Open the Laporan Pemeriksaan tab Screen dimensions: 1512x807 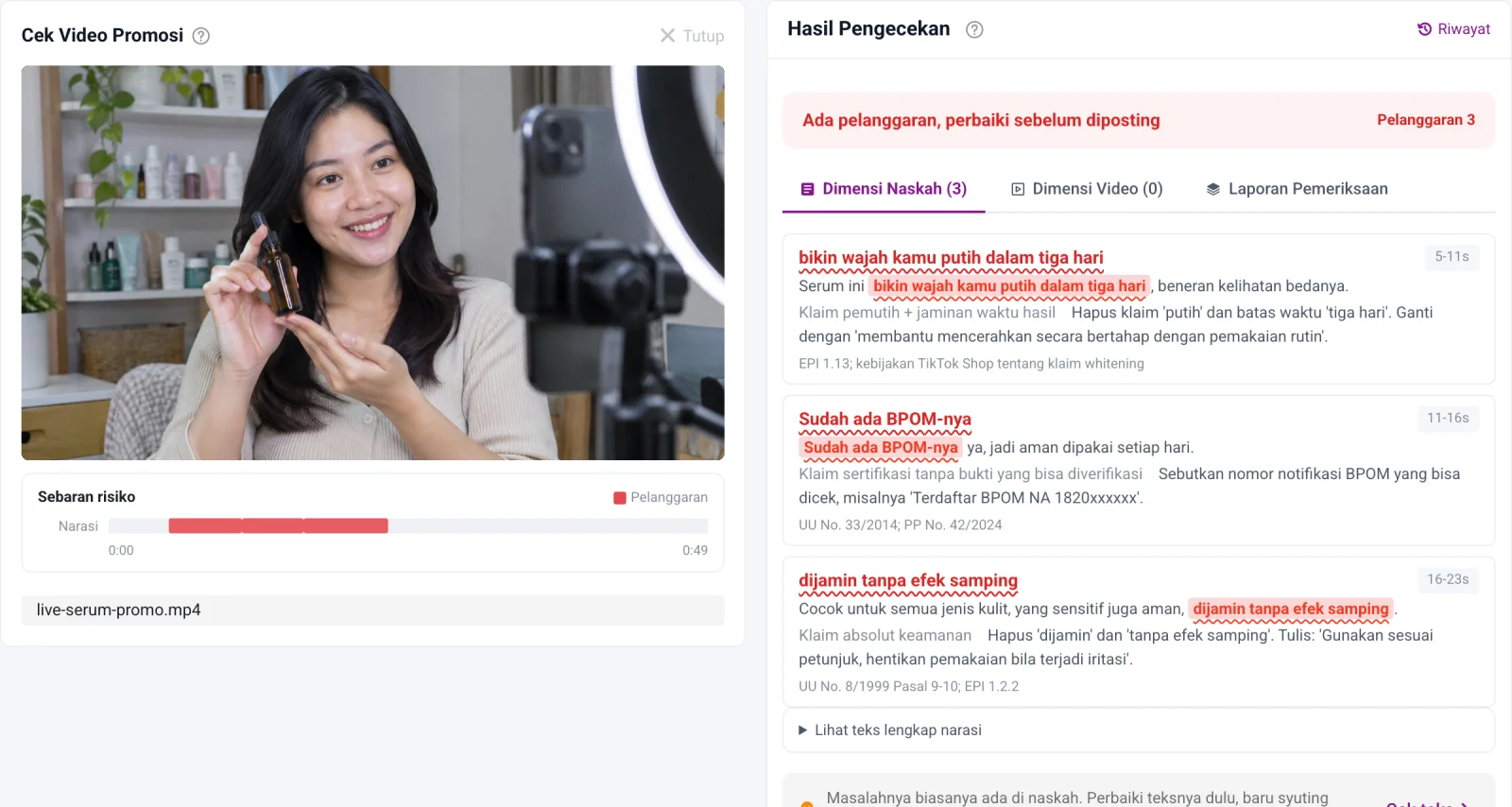[1297, 189]
